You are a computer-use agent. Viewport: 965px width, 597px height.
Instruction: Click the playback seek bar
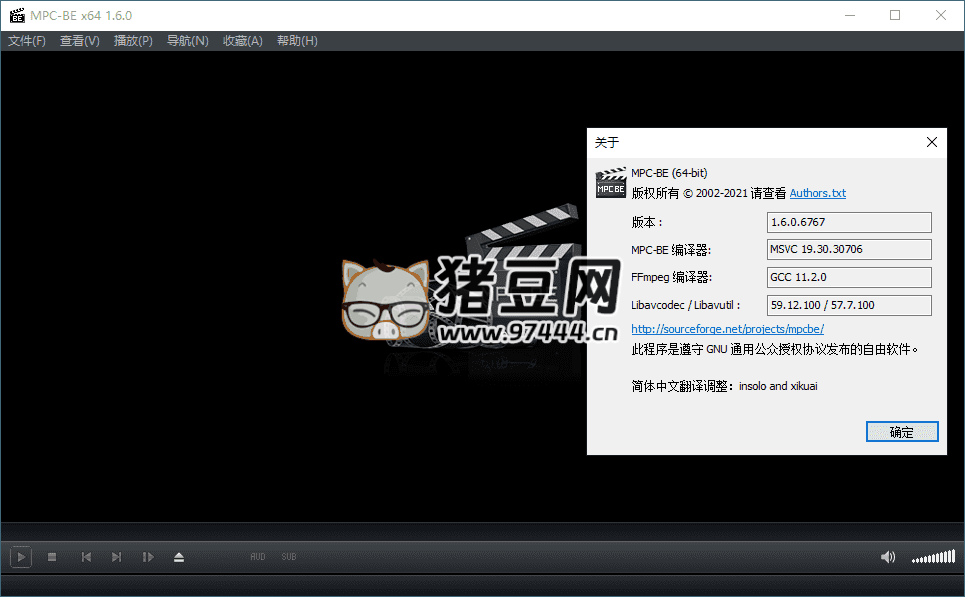pos(482,531)
